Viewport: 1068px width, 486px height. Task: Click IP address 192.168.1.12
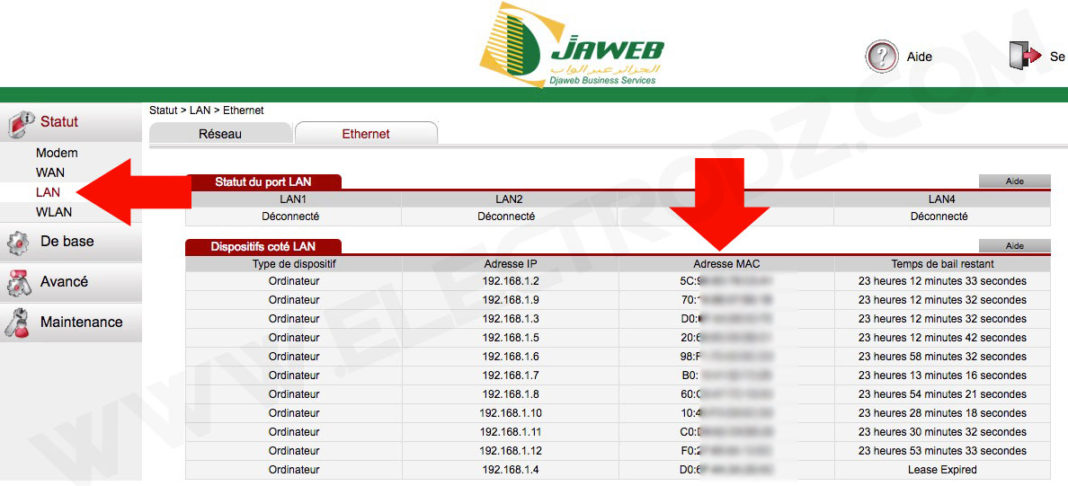[x=511, y=451]
